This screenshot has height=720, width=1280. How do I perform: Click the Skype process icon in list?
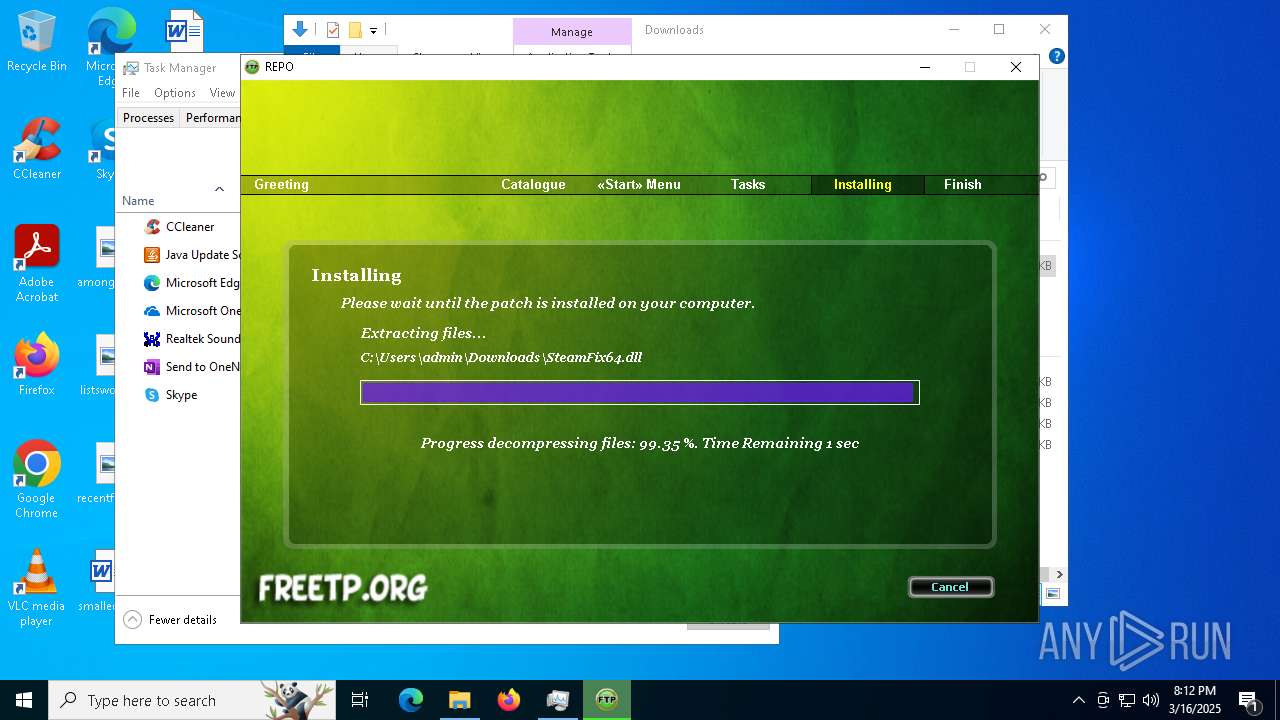tap(152, 395)
